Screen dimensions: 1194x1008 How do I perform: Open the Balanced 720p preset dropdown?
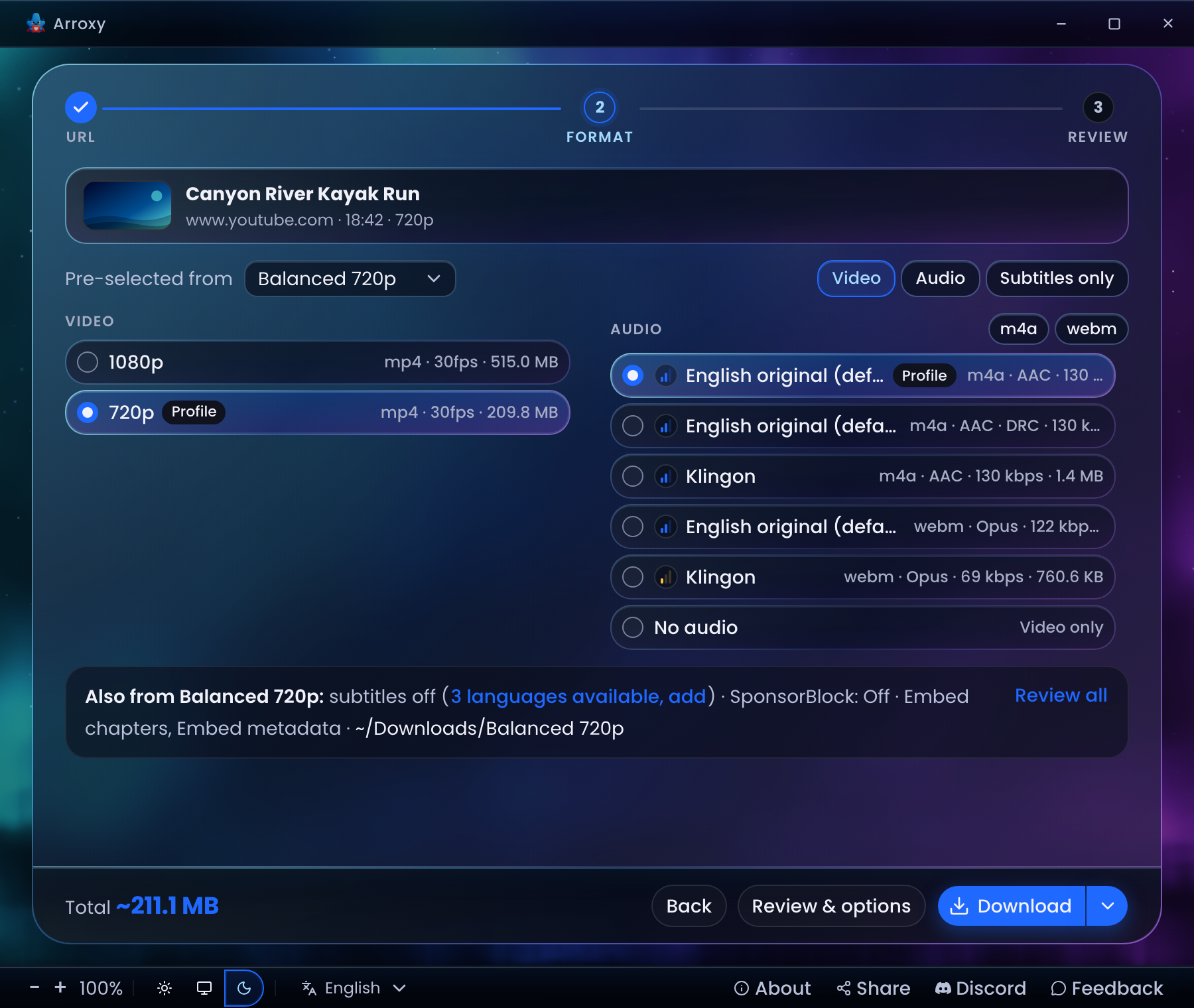click(x=350, y=279)
